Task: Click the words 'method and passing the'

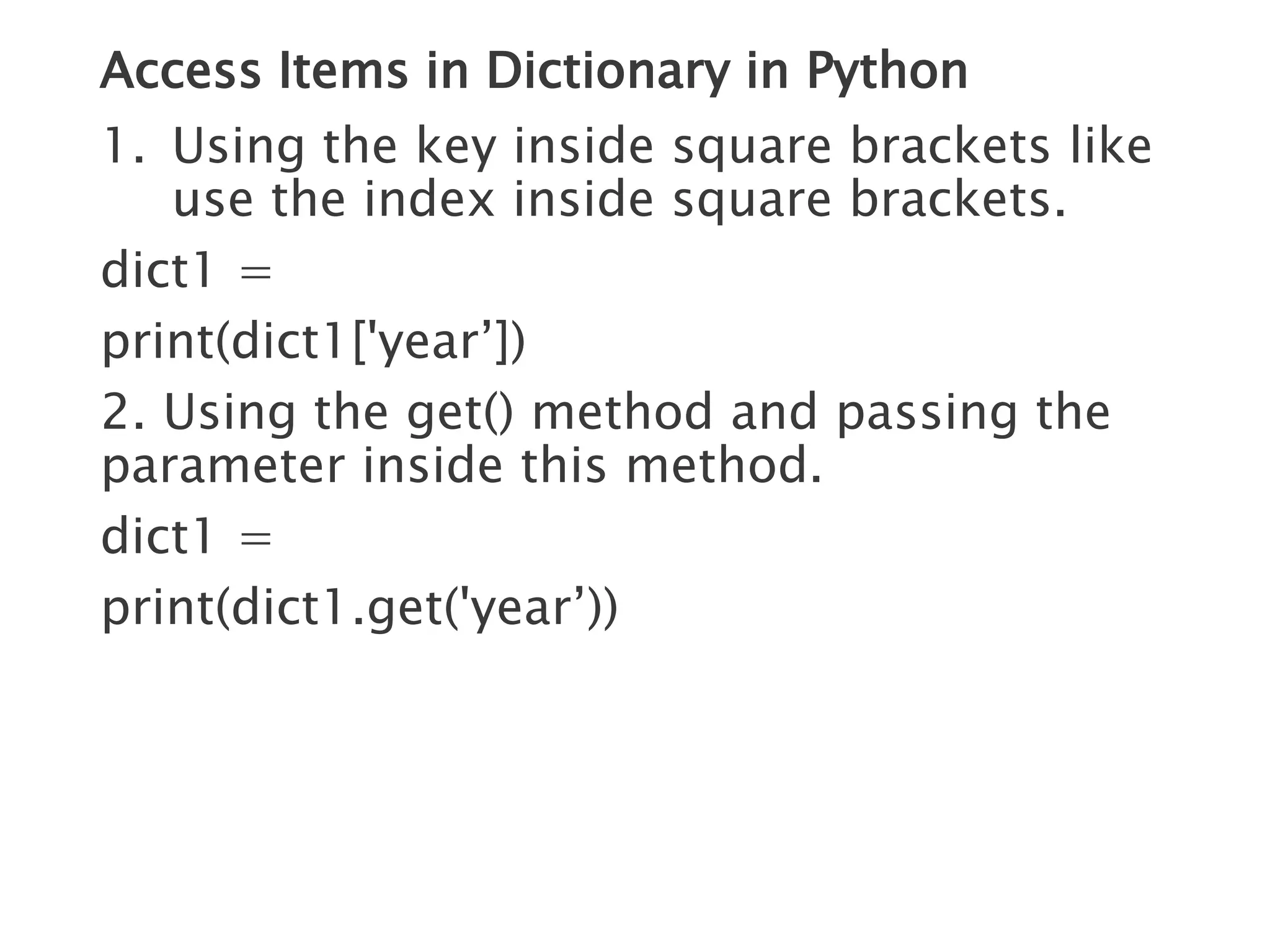Action: click(820, 413)
